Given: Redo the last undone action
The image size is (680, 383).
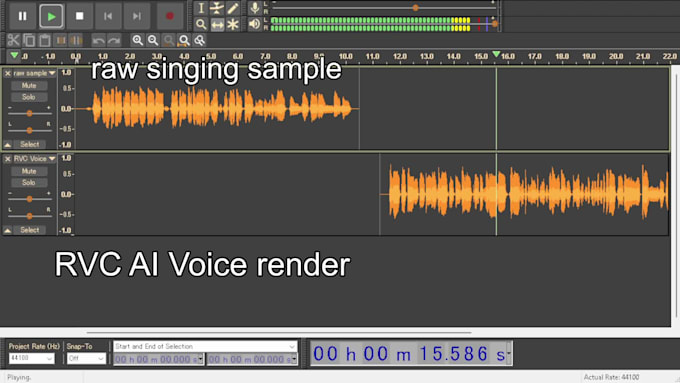Looking at the screenshot, I should click(114, 40).
